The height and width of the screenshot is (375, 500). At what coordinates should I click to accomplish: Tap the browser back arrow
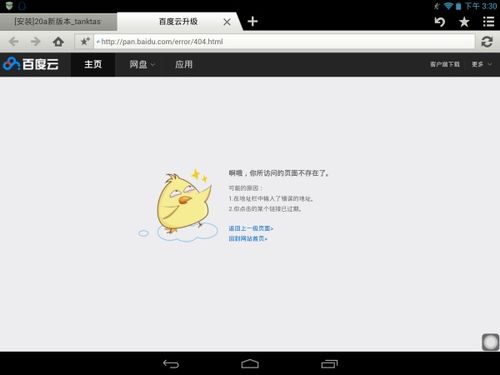(x=14, y=42)
